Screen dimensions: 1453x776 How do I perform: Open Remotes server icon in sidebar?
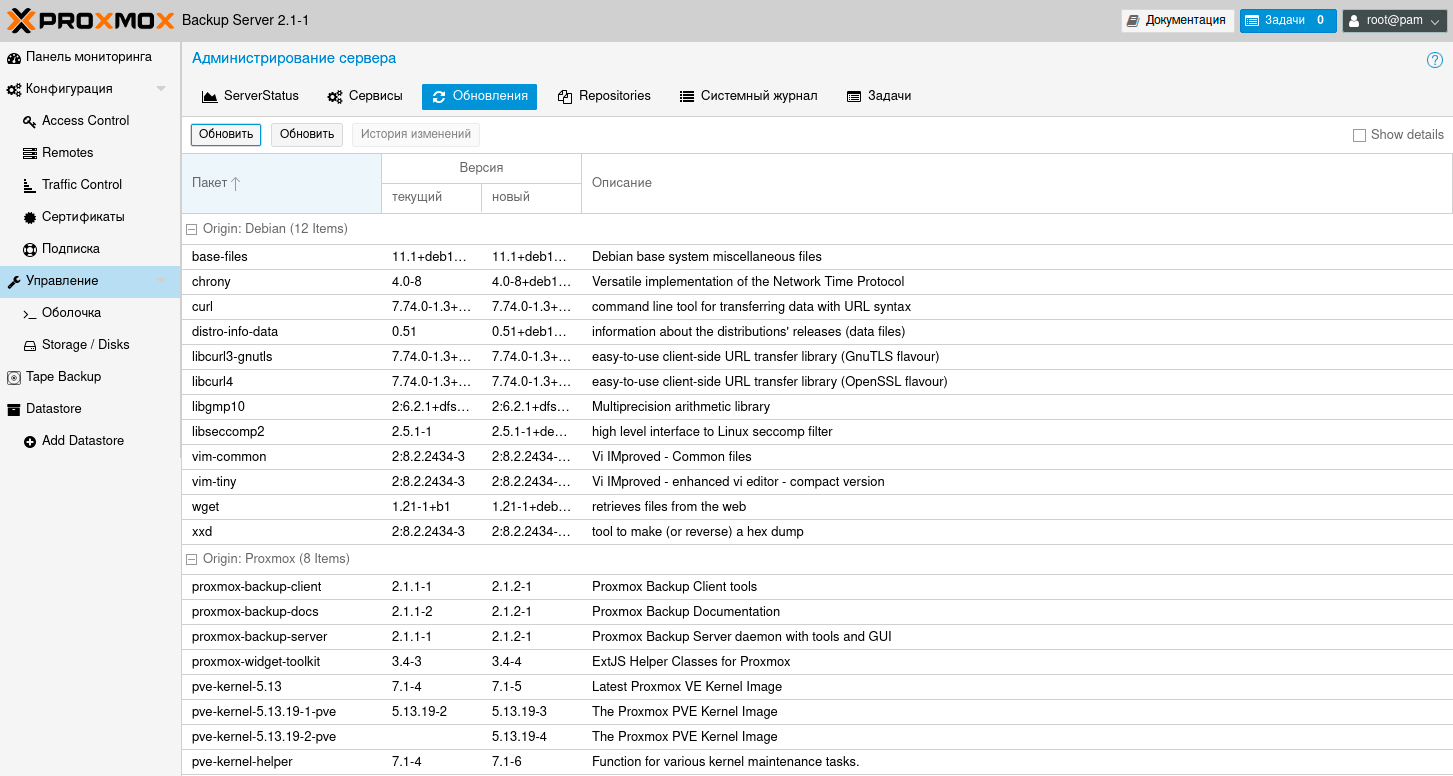(30, 153)
